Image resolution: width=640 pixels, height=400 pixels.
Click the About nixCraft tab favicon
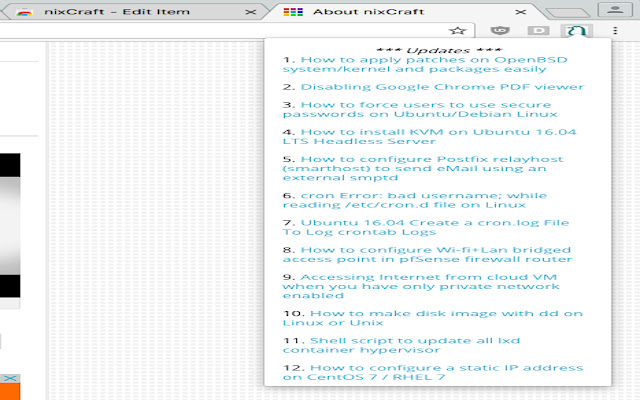293,12
